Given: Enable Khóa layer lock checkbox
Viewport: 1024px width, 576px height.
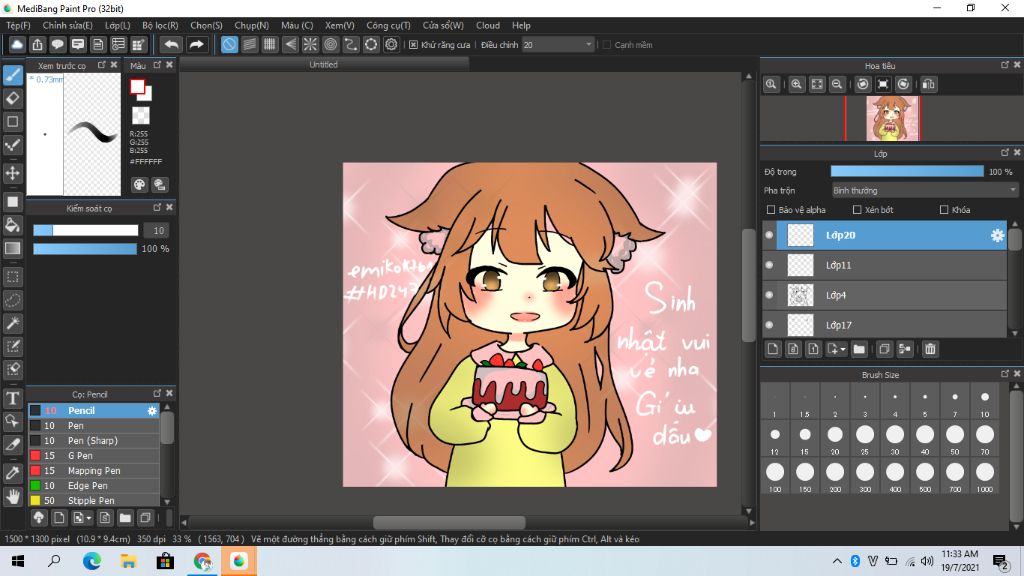Looking at the screenshot, I should click(944, 210).
